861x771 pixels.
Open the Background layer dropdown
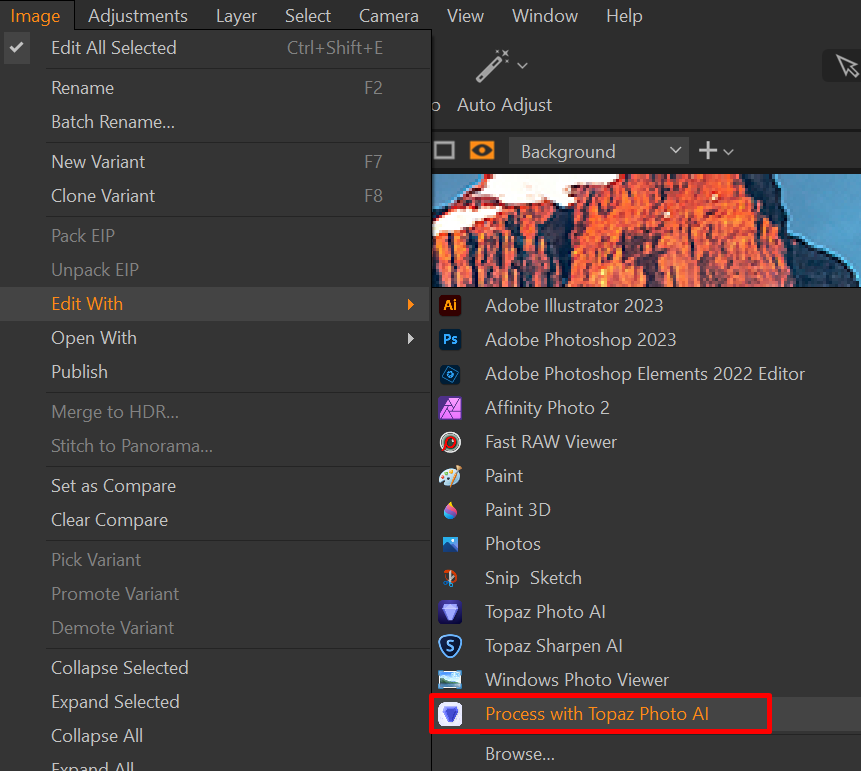(599, 151)
